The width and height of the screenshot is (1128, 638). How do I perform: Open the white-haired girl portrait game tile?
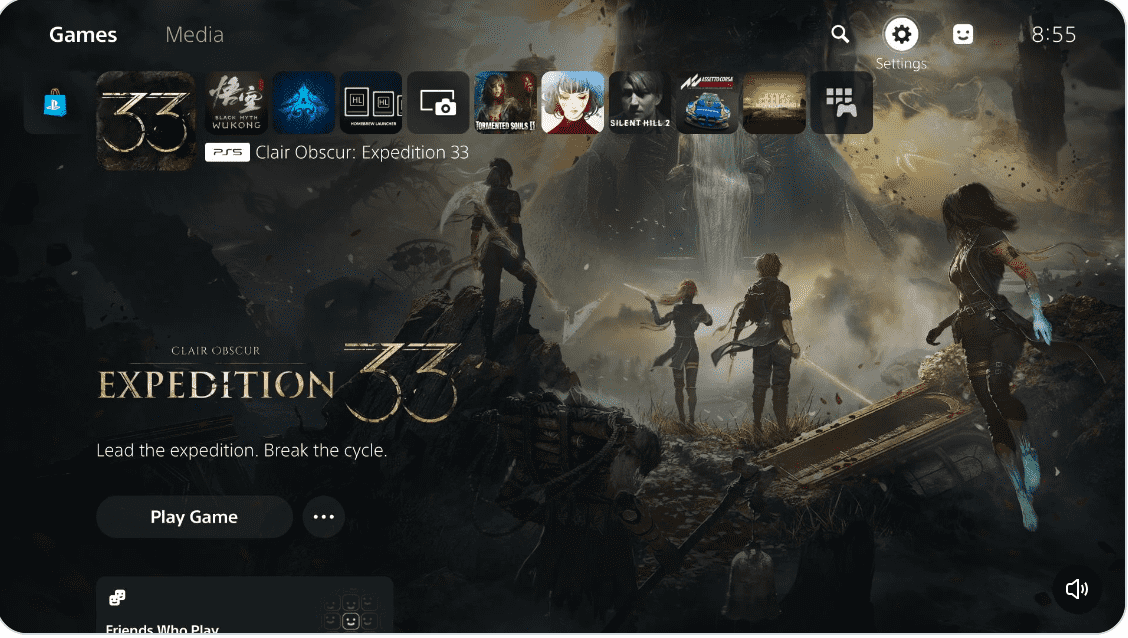pyautogui.click(x=573, y=102)
